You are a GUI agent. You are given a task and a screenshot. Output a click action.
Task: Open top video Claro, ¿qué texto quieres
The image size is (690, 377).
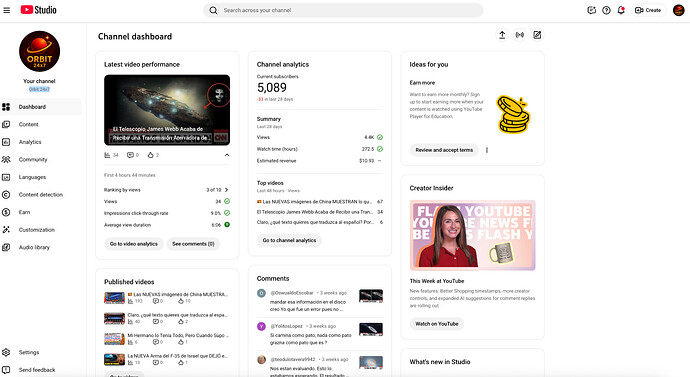(x=315, y=222)
